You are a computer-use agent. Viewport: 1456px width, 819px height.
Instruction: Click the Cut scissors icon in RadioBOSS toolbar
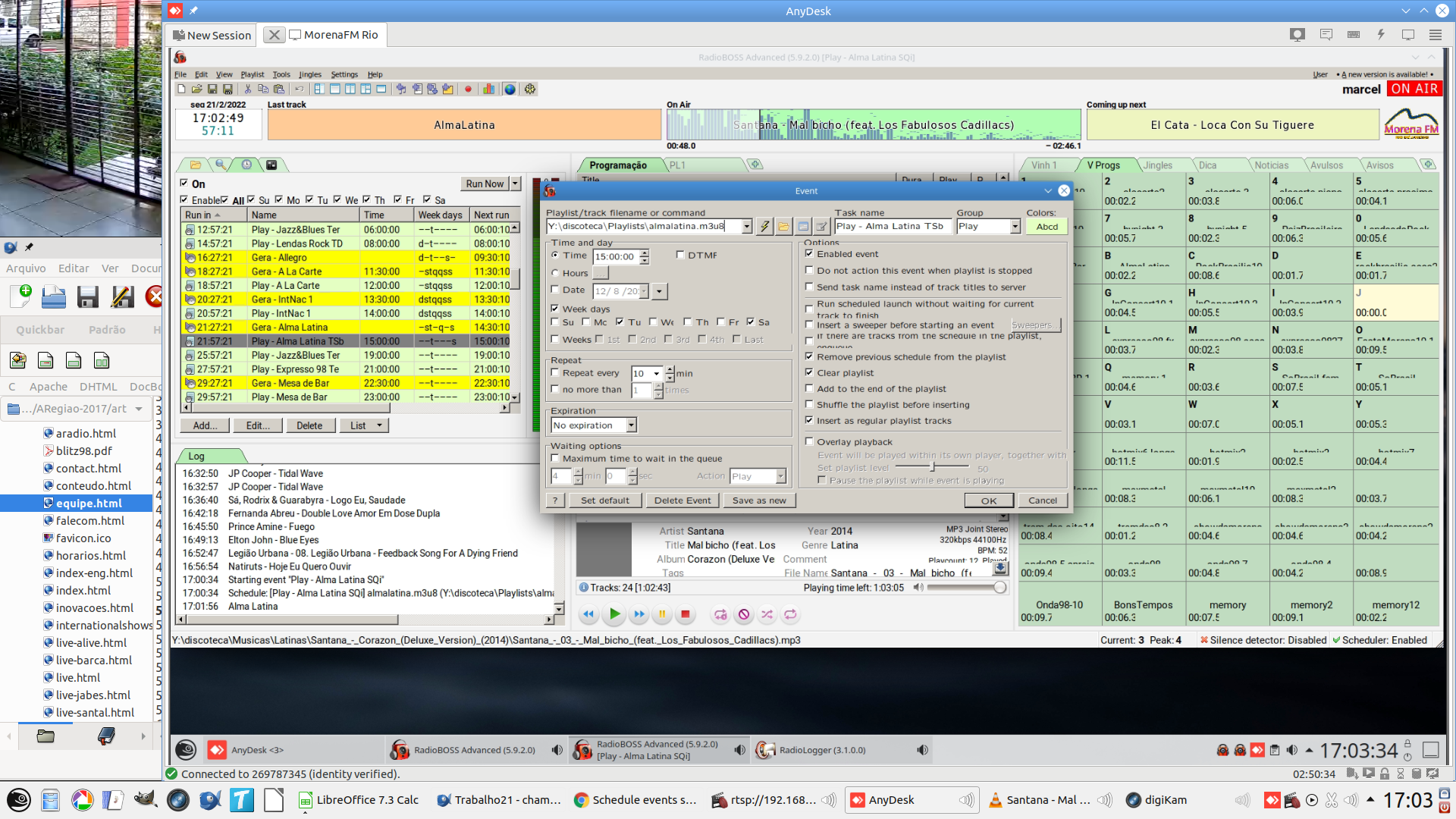tap(247, 89)
